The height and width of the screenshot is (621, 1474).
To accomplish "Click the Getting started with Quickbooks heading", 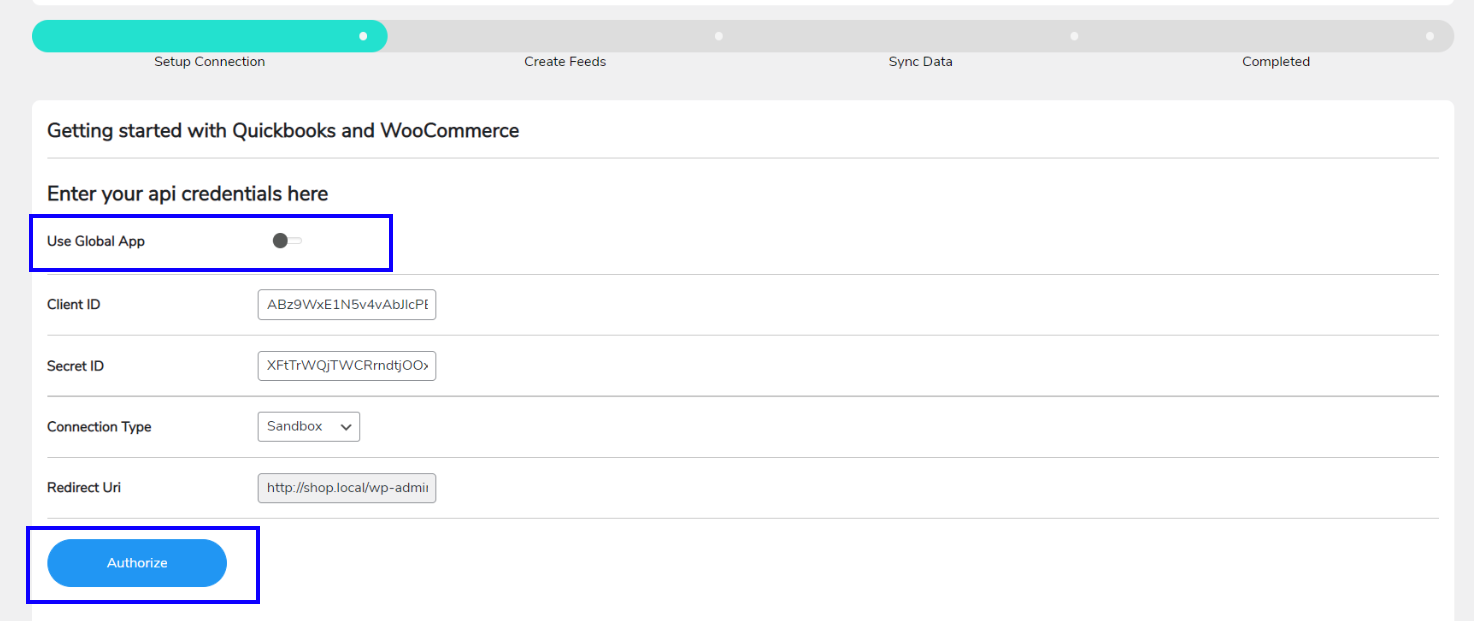I will pos(283,131).
